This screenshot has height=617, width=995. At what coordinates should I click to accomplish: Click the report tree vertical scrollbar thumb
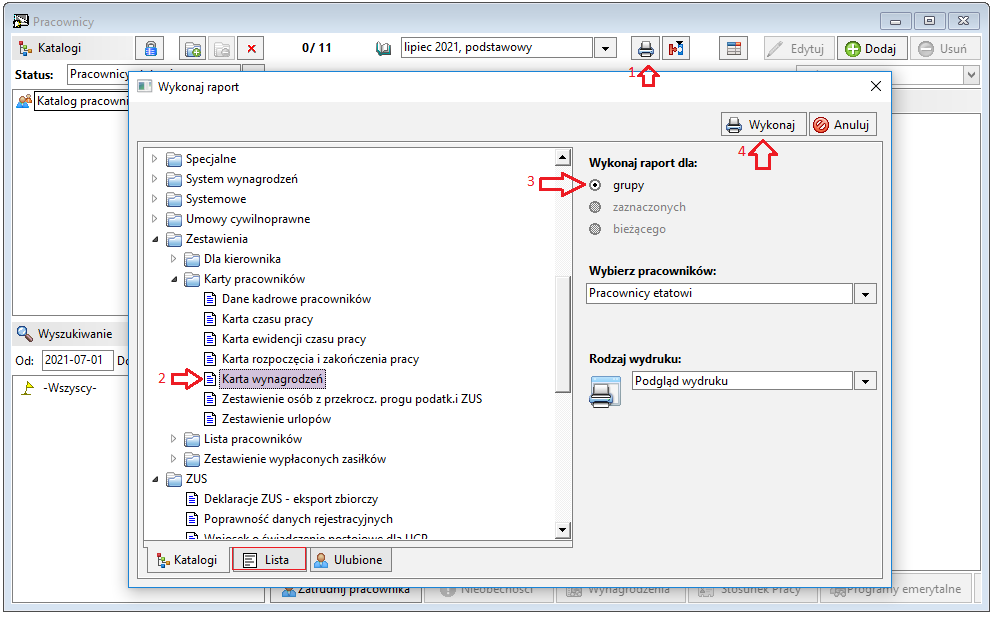562,335
